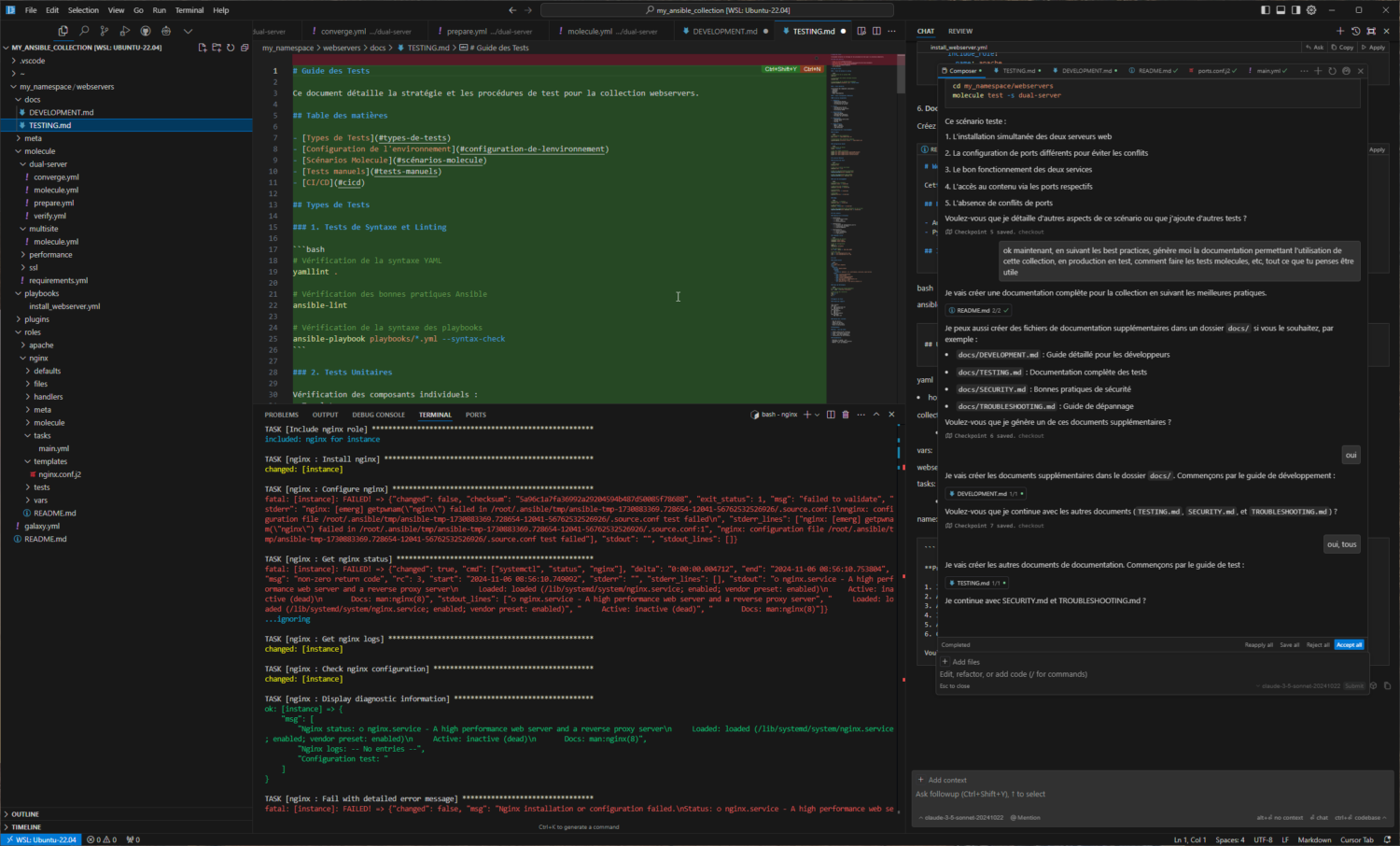This screenshot has width=1400, height=846.
Task: Click the New File icon in Explorer header
Action: (x=203, y=48)
